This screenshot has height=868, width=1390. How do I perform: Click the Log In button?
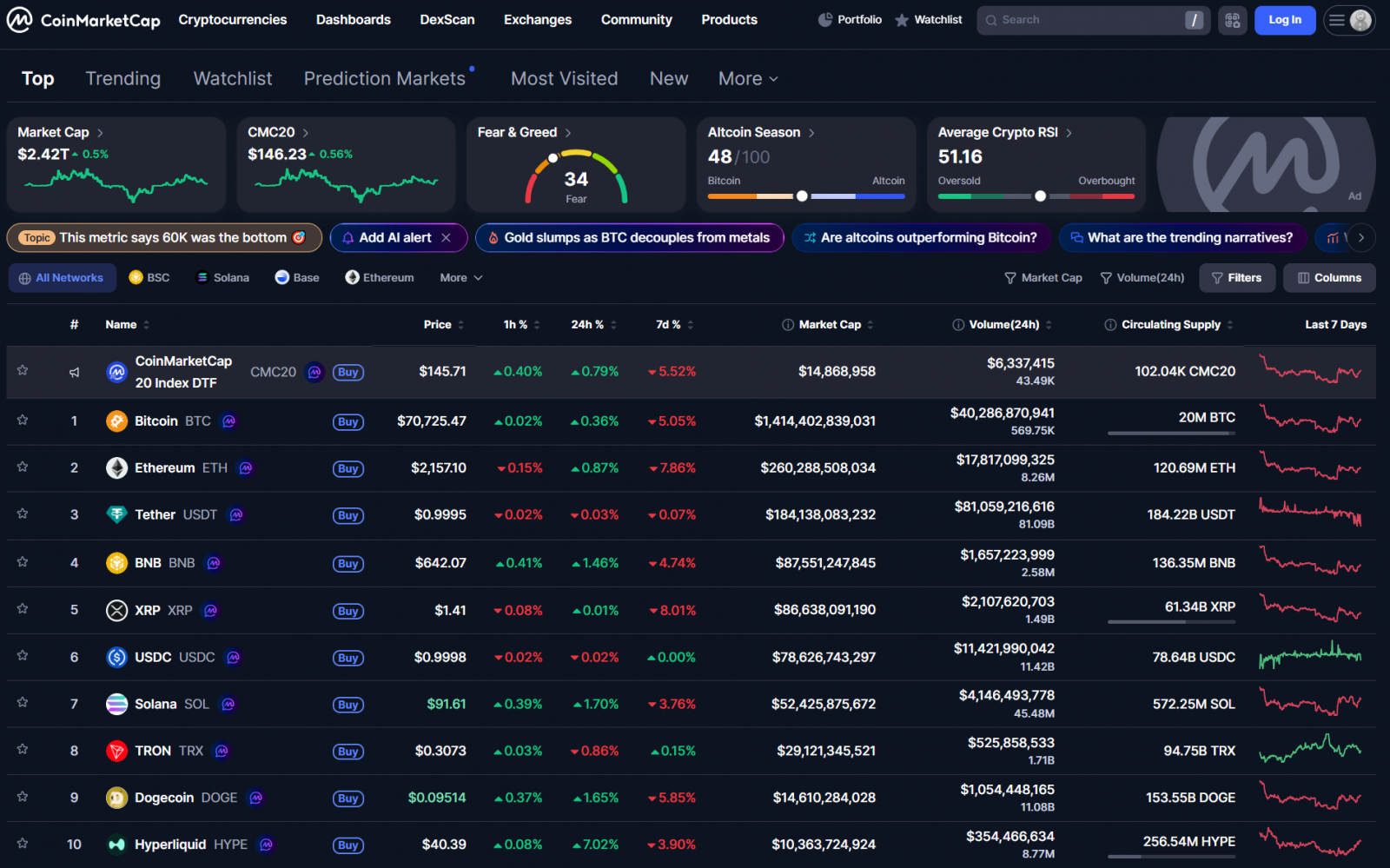[1284, 20]
